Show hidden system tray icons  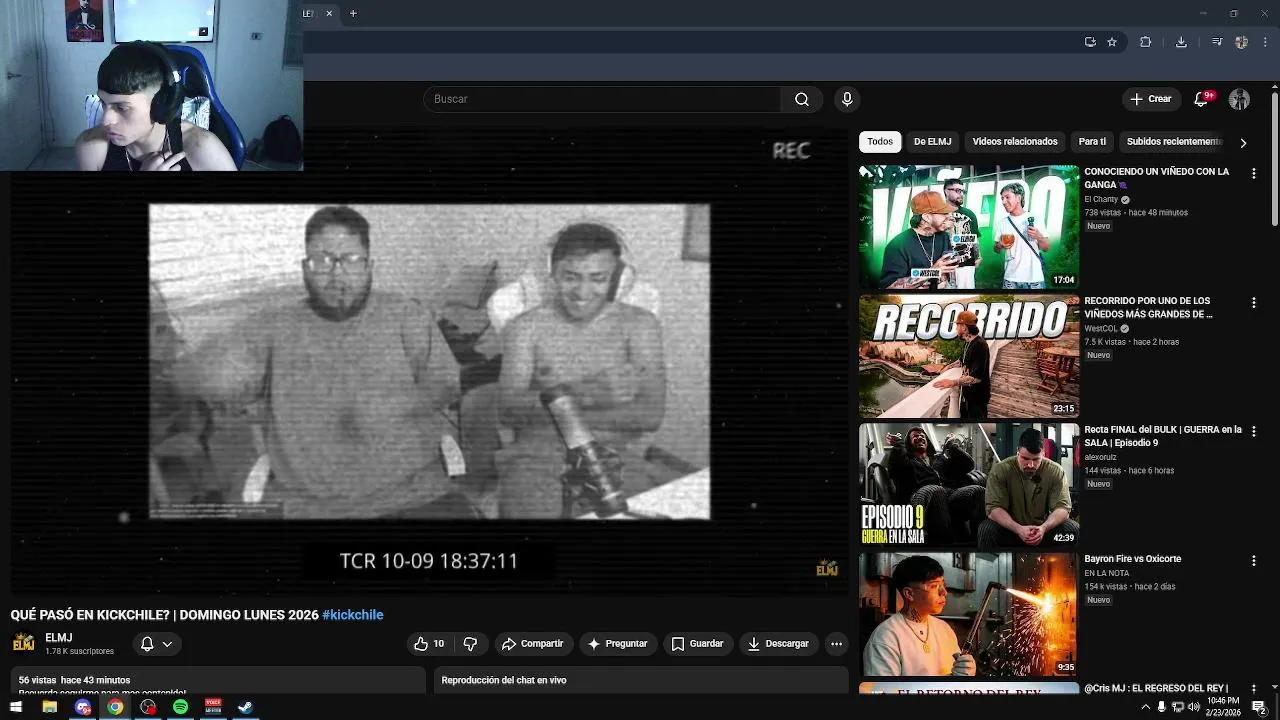1146,707
